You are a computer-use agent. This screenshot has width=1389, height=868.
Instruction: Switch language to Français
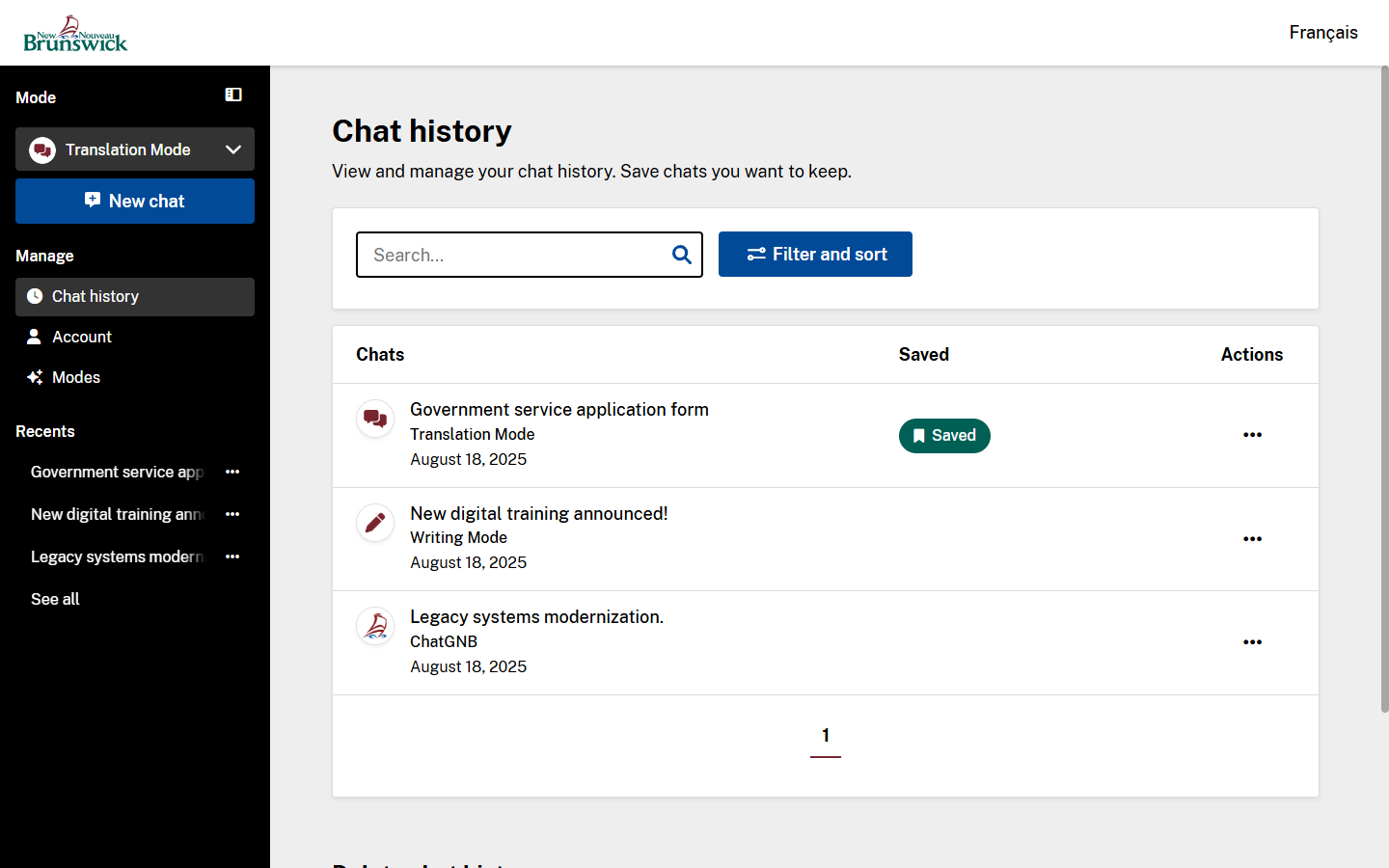pos(1322,33)
